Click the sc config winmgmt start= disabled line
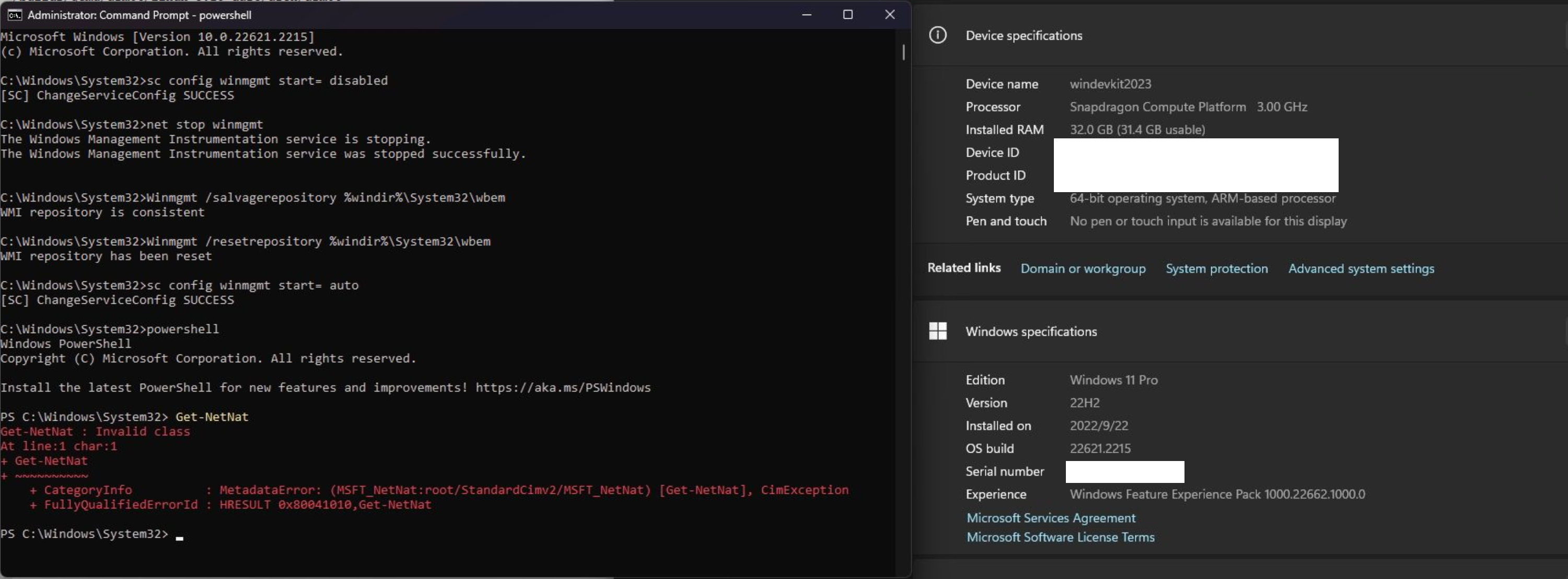1568x579 pixels. [193, 80]
